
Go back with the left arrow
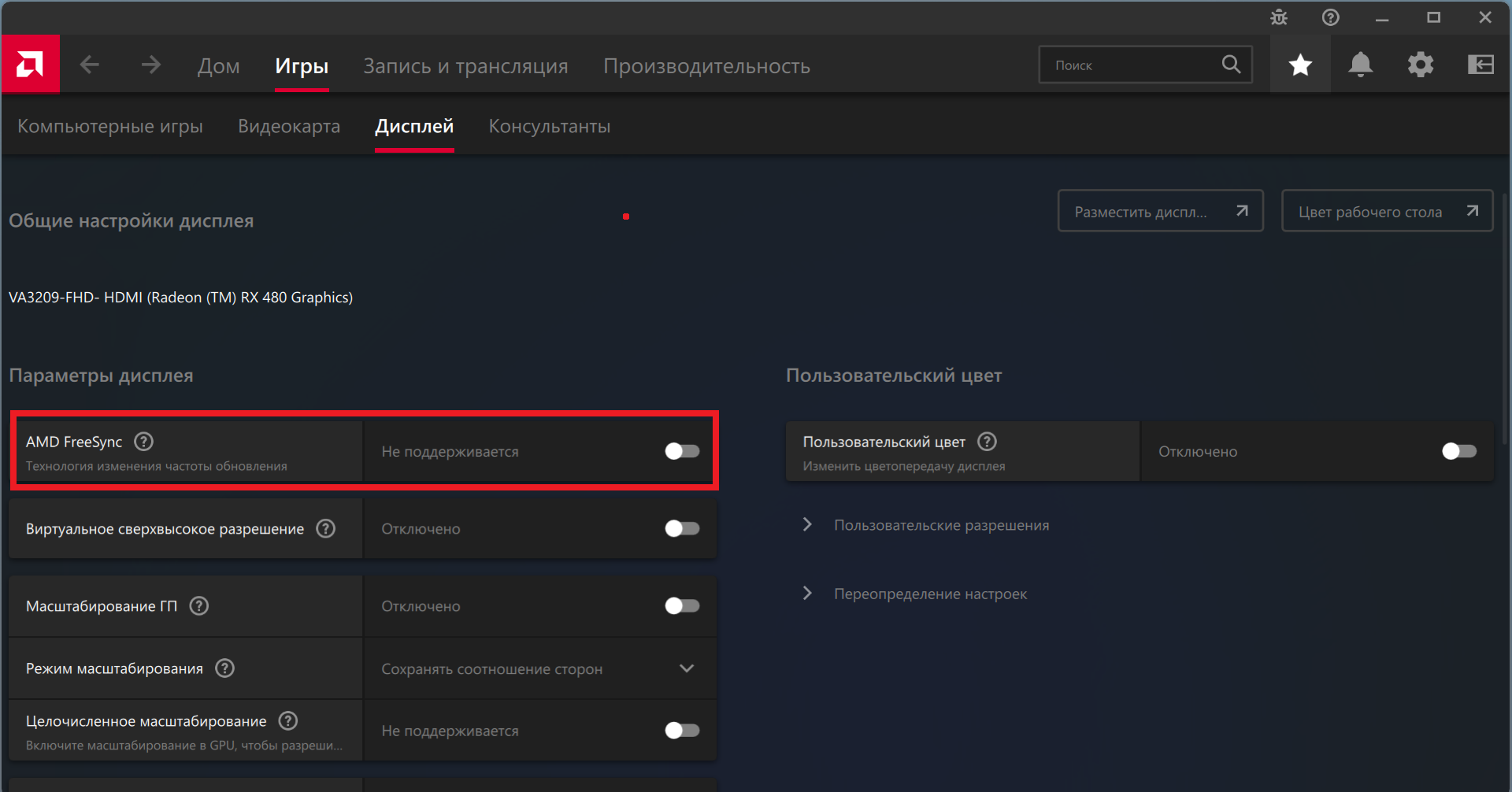[90, 65]
